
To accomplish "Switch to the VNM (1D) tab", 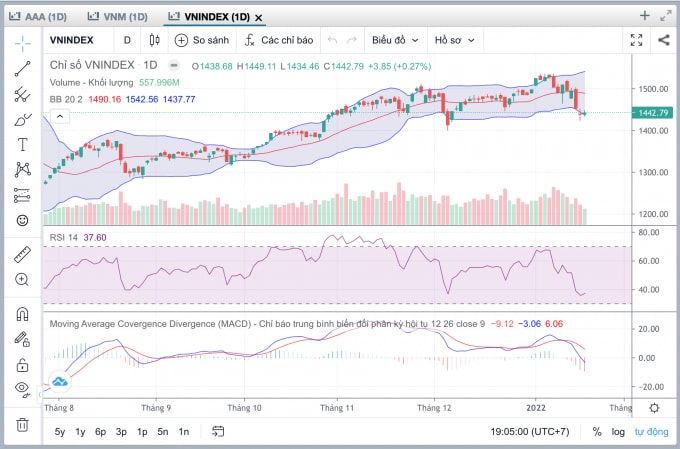I will (x=118, y=17).
